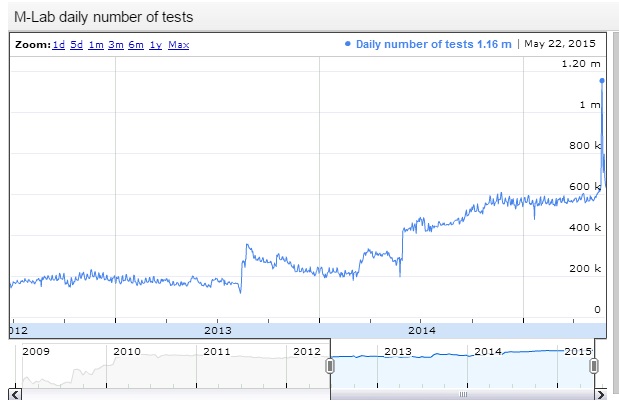Set zoom to 5d range

[77, 45]
